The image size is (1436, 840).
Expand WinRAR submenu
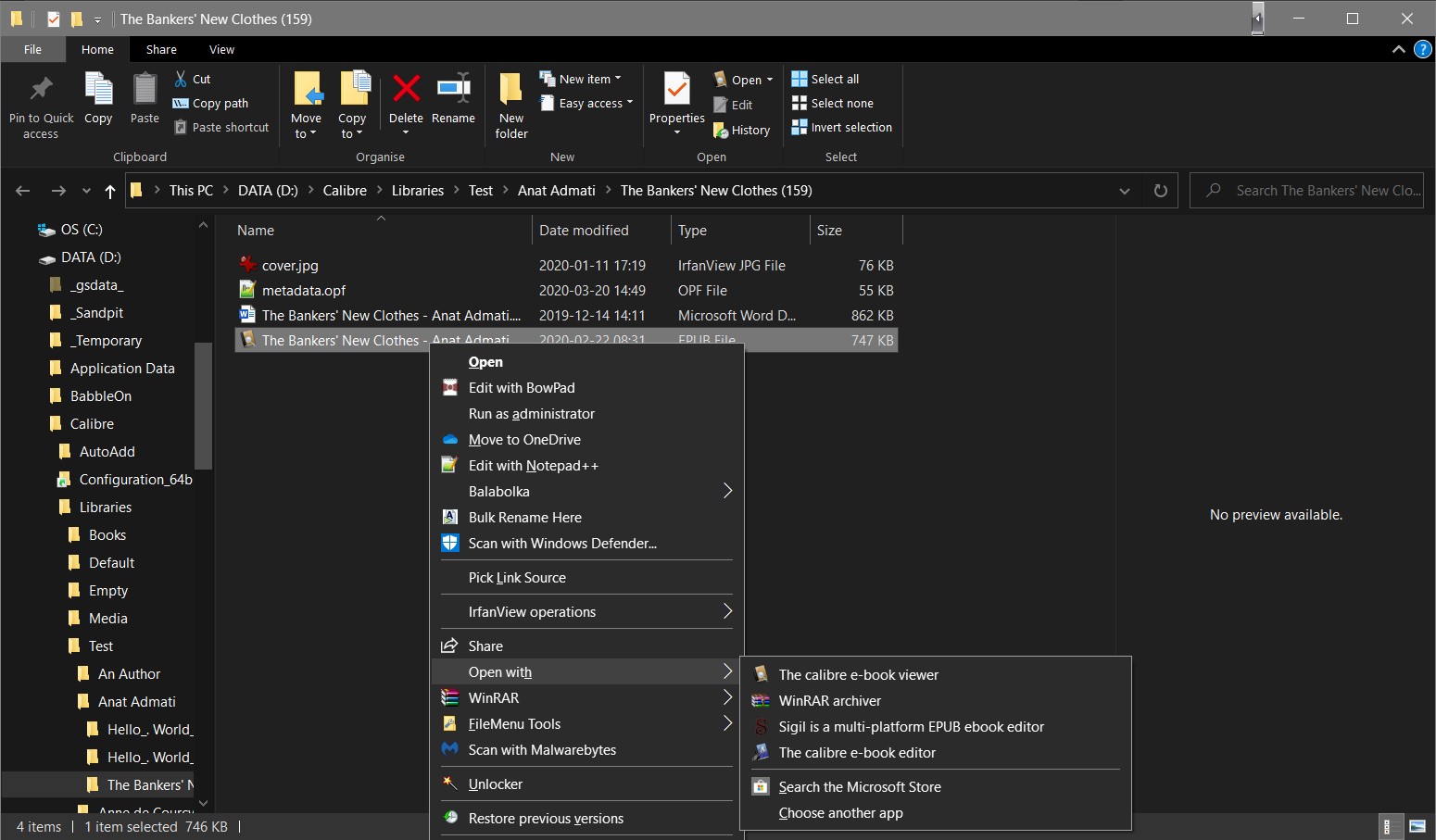tap(587, 698)
